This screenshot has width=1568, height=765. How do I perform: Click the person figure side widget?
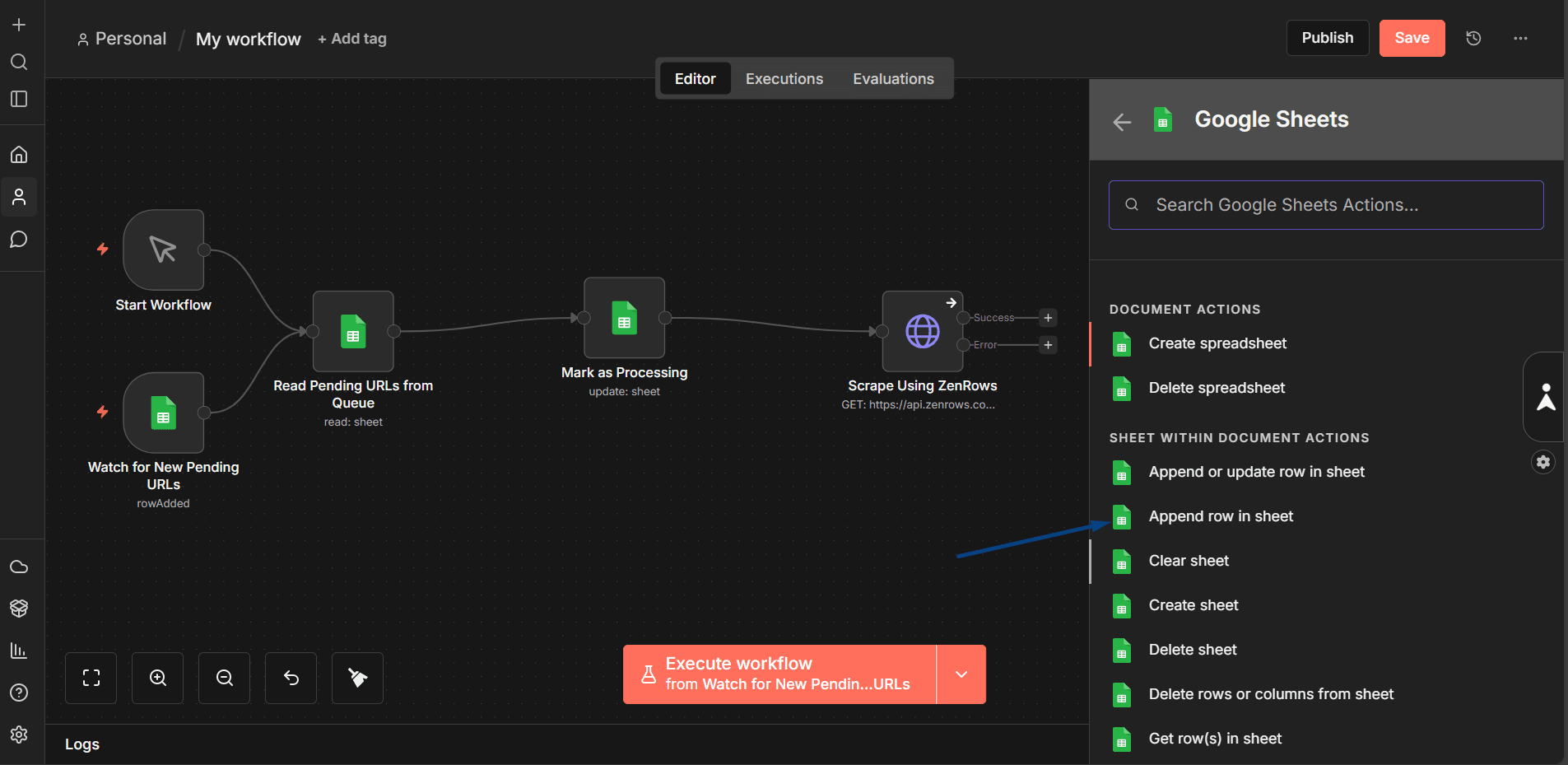[x=1546, y=397]
